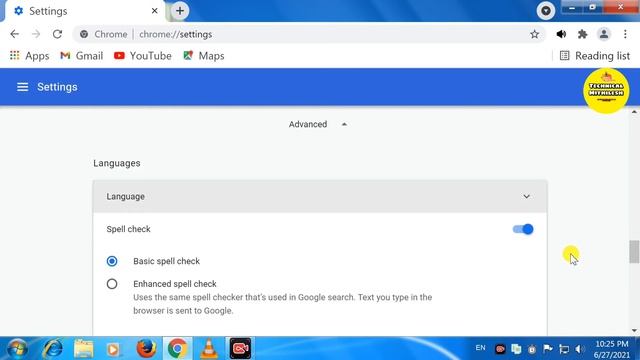The width and height of the screenshot is (640, 360).
Task: Turn off the Spell check toggle
Action: (523, 229)
